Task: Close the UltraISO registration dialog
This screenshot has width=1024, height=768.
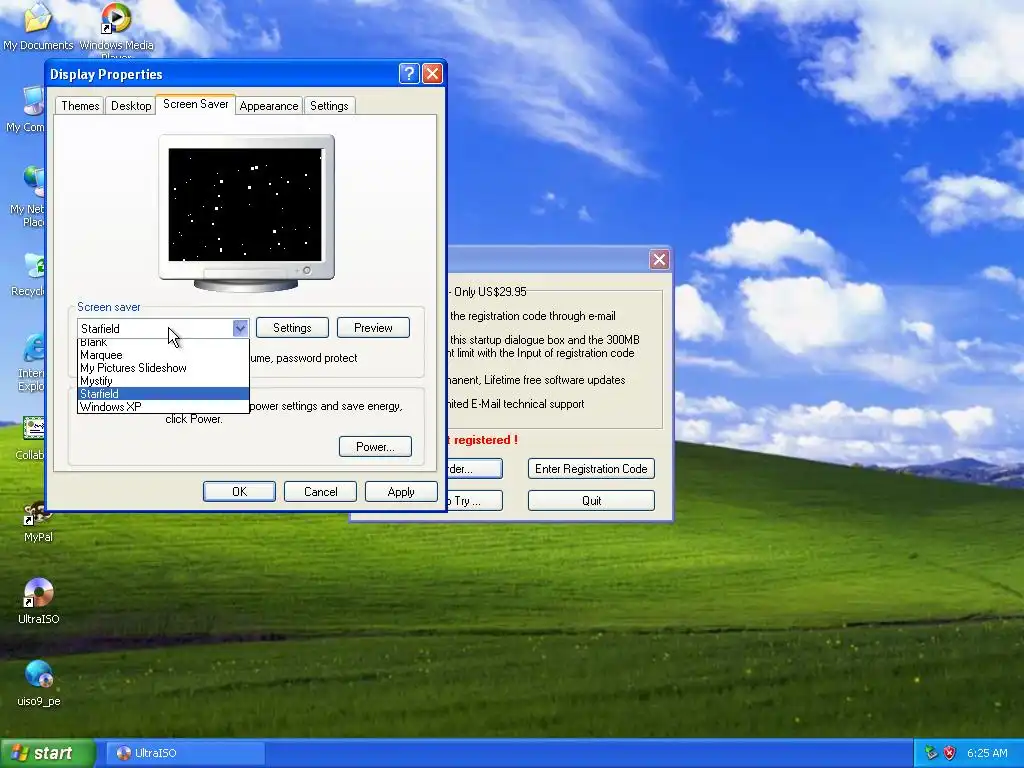Action: [x=659, y=260]
